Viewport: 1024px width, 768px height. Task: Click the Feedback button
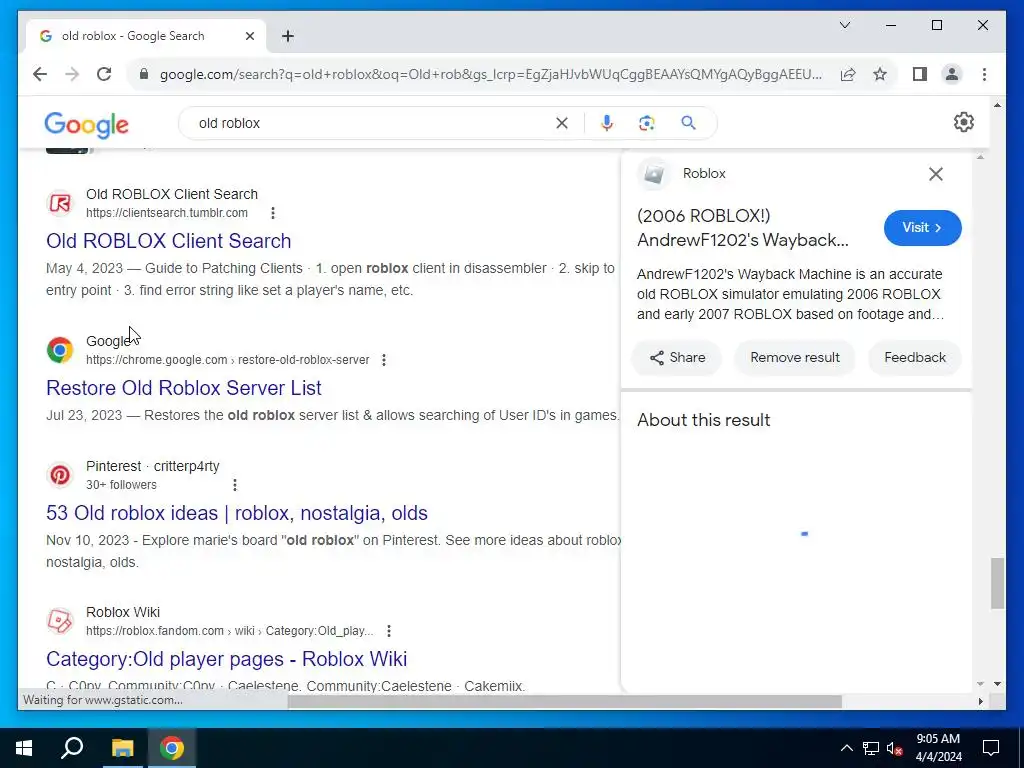click(914, 358)
